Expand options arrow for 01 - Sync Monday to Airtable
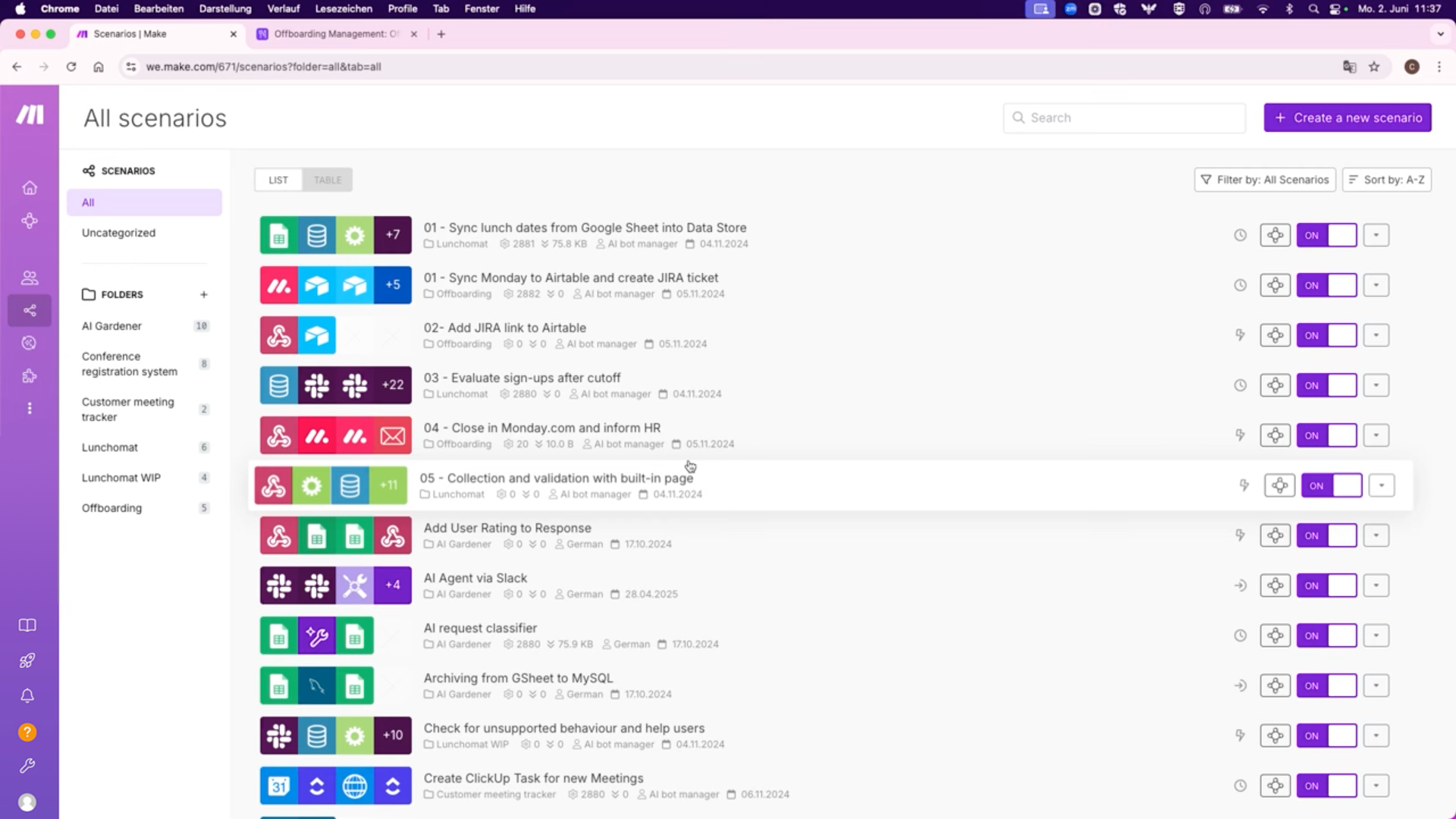 [x=1376, y=285]
